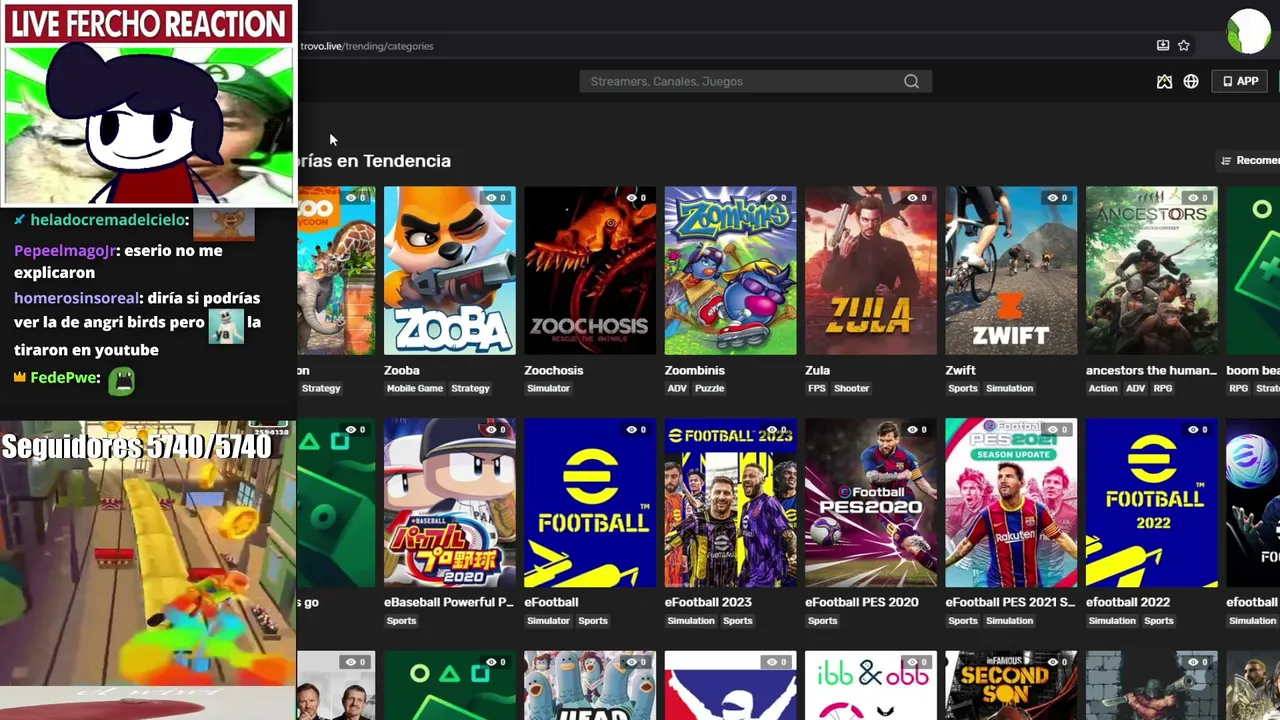Viewport: 1280px width, 720px height.
Task: Focus the Streamers, Canales, Juegos search box
Action: pos(755,81)
